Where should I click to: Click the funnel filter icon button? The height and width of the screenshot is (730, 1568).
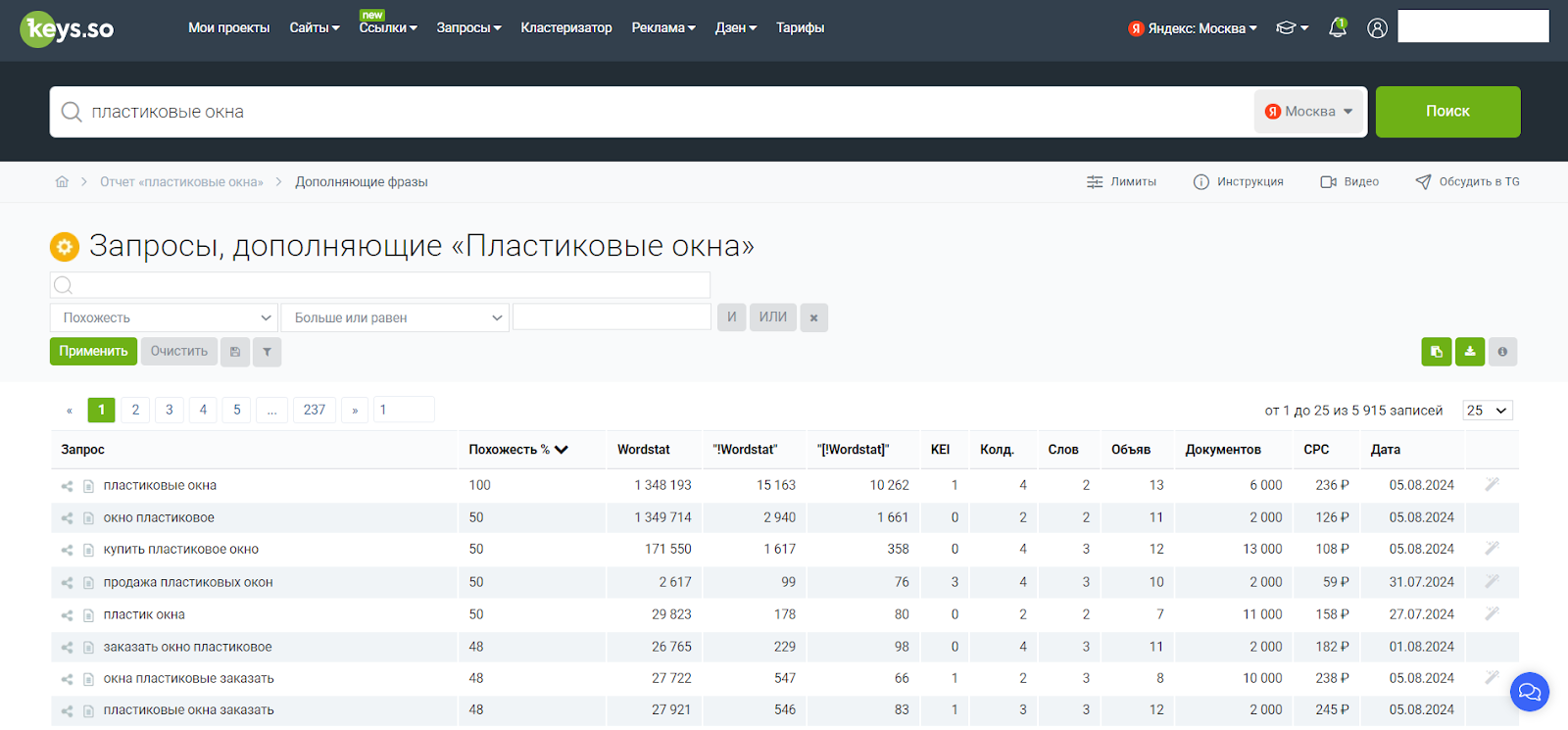coord(267,352)
